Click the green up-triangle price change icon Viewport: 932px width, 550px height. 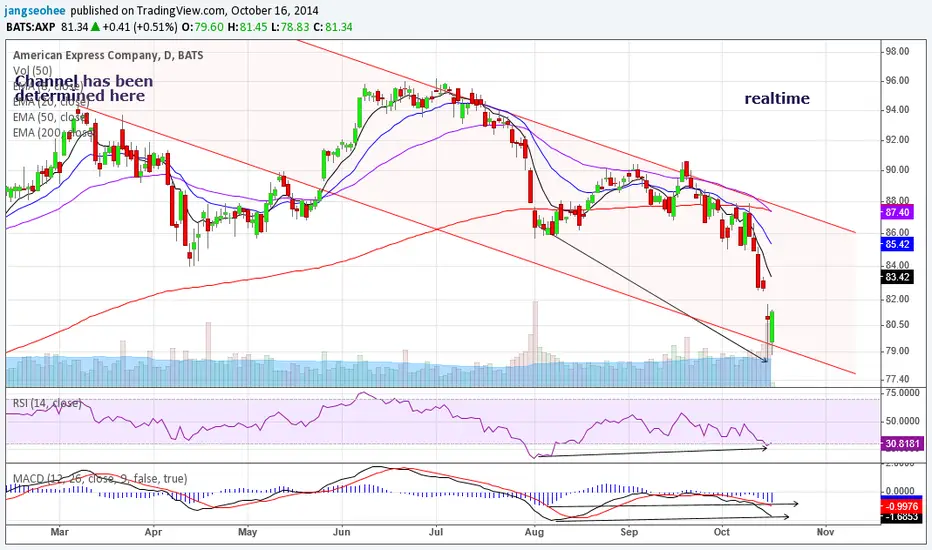tap(95, 27)
